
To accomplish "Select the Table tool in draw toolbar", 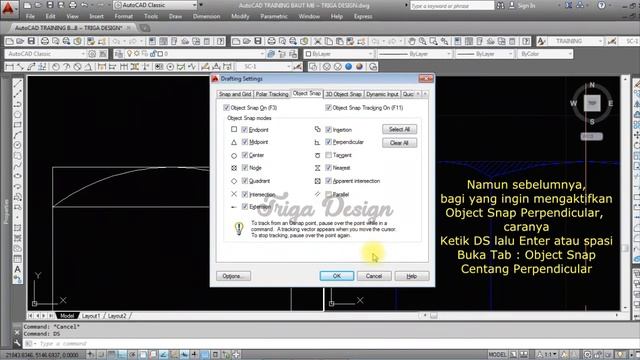I will pos(18,259).
